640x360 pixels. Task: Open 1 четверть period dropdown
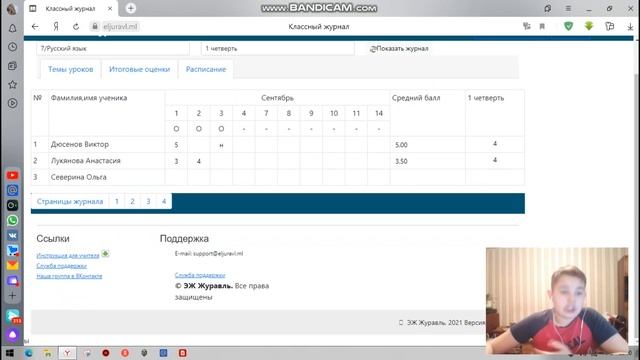pyautogui.click(x=278, y=48)
